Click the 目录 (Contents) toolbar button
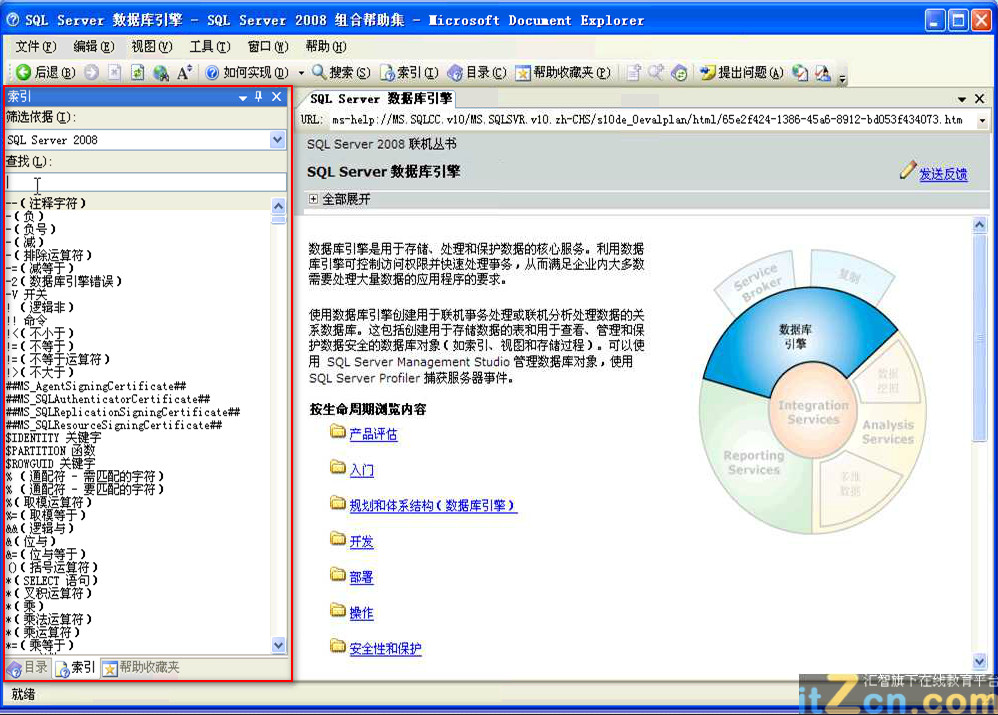Screen dimensions: 998x715 477,73
